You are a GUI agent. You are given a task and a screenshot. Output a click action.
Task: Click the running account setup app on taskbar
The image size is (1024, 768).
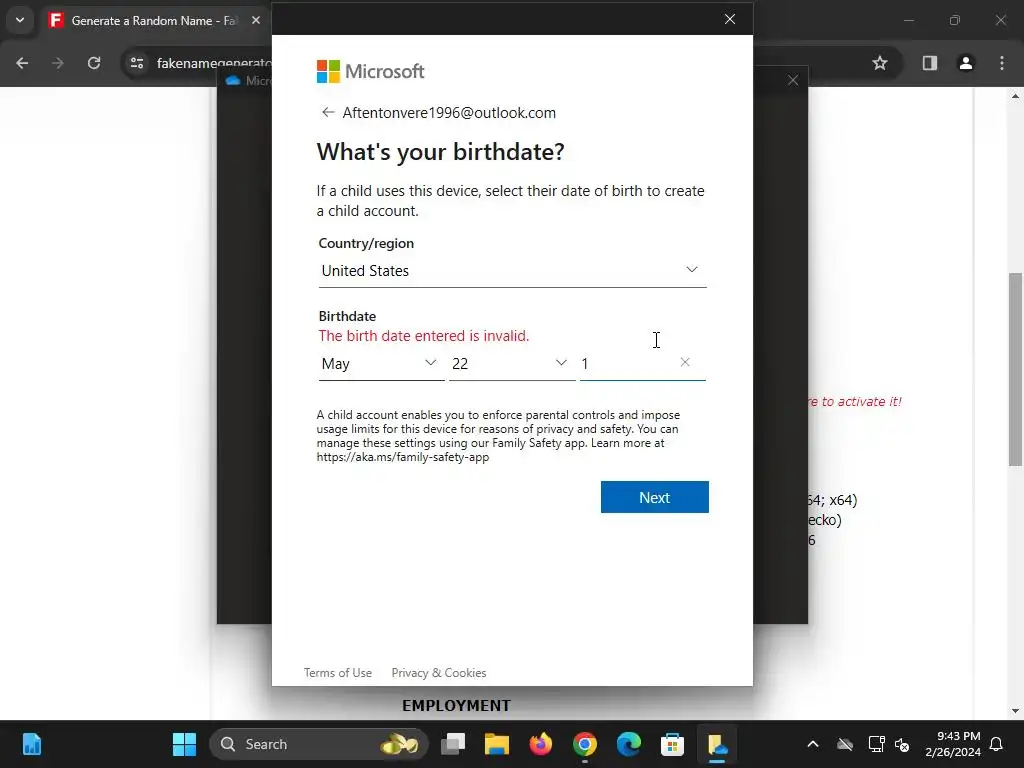[x=716, y=744]
